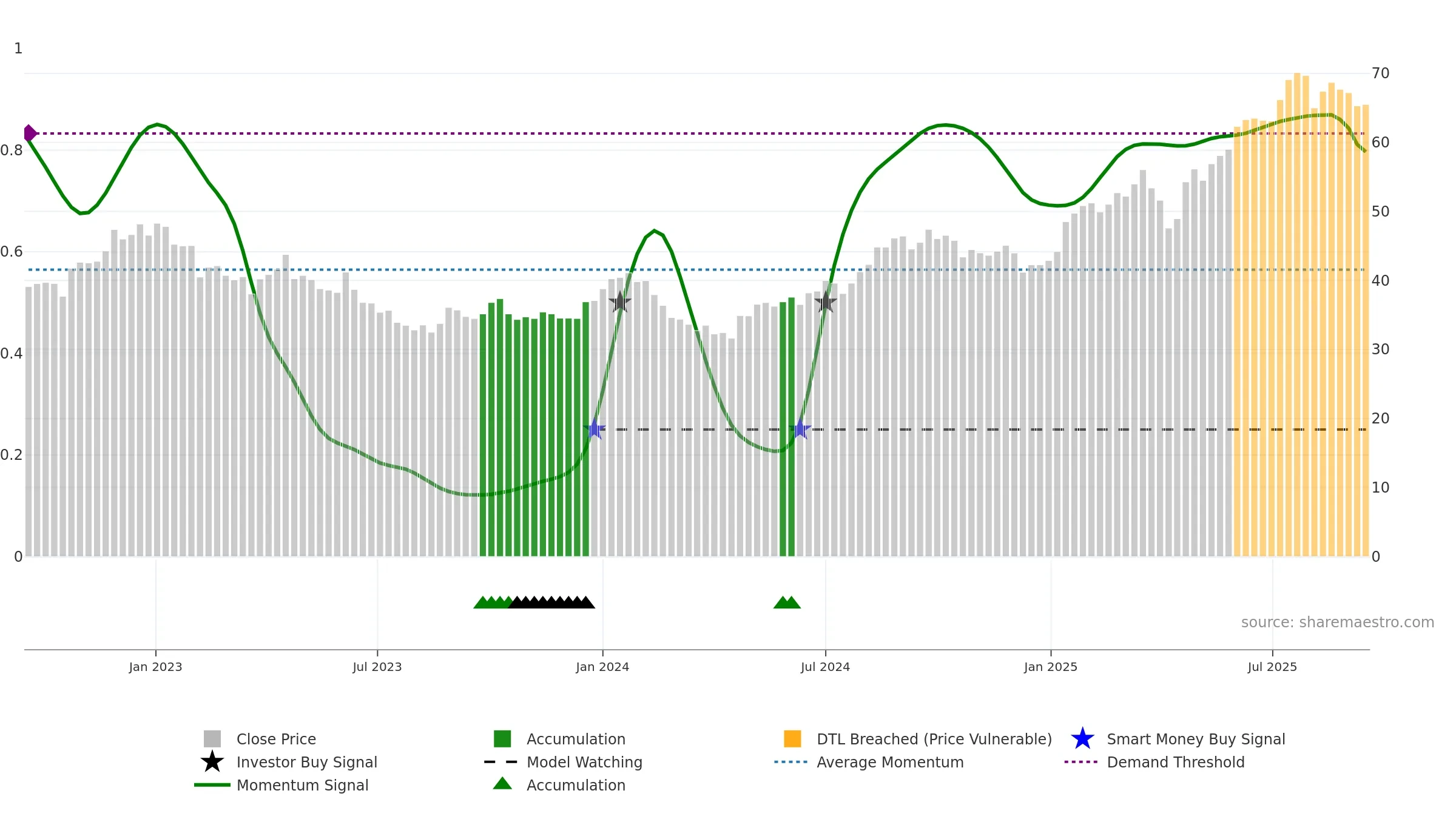Toggle the Demand Threshold legend entry
The image size is (1456, 819).
click(x=1154, y=762)
